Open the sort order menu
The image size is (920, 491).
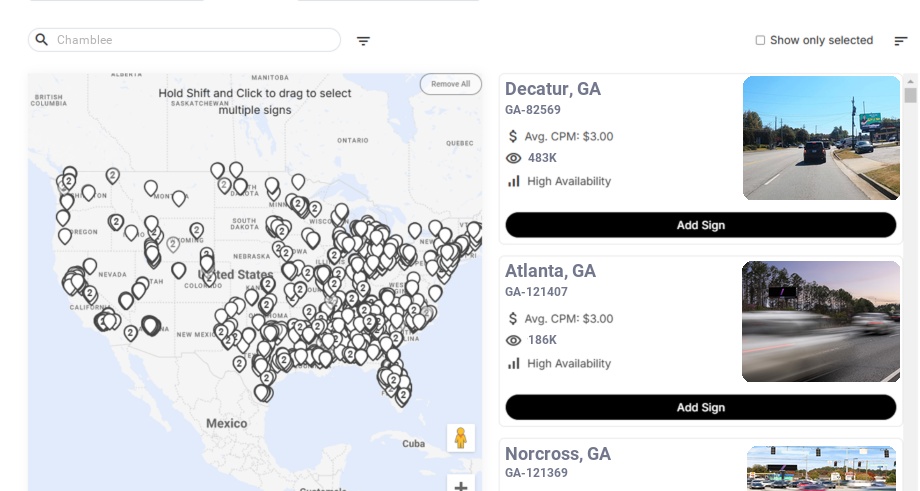pyautogui.click(x=901, y=41)
